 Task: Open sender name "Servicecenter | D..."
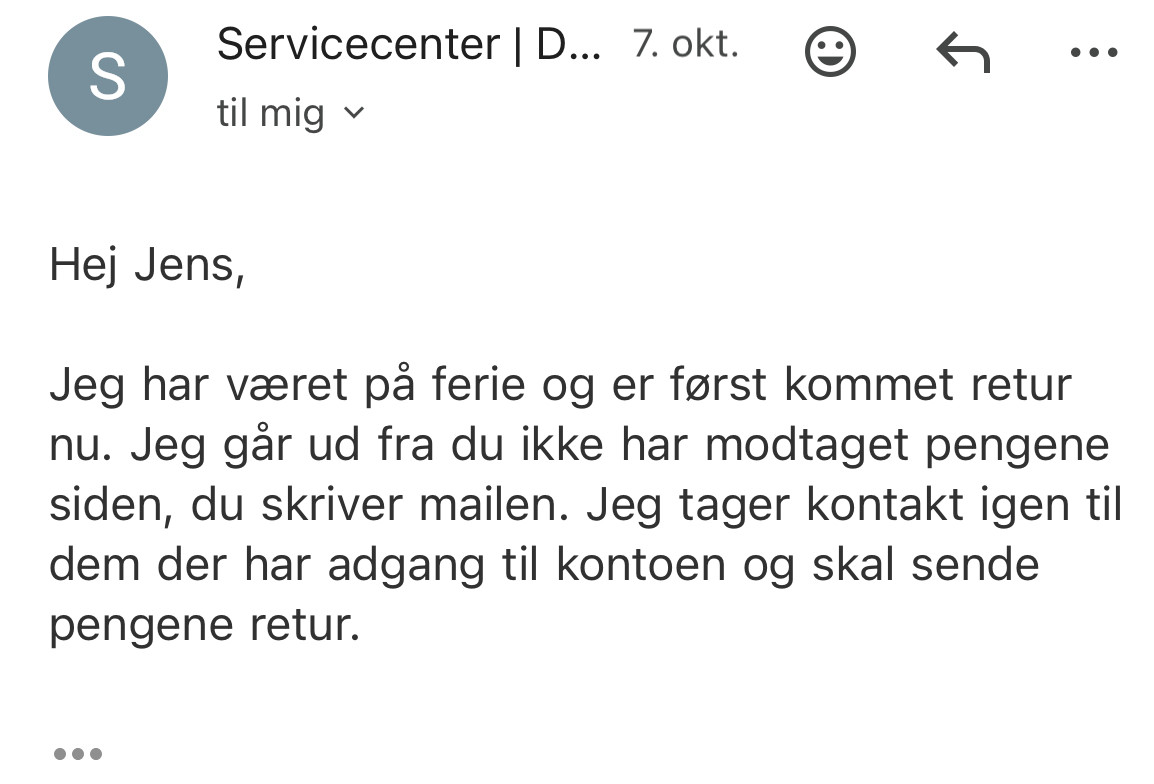point(408,44)
